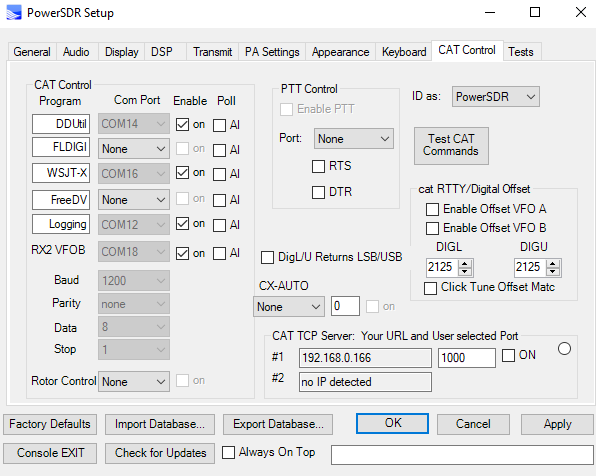Click the empty status field beside Always On Top
The width and height of the screenshot is (596, 476).
[462, 455]
